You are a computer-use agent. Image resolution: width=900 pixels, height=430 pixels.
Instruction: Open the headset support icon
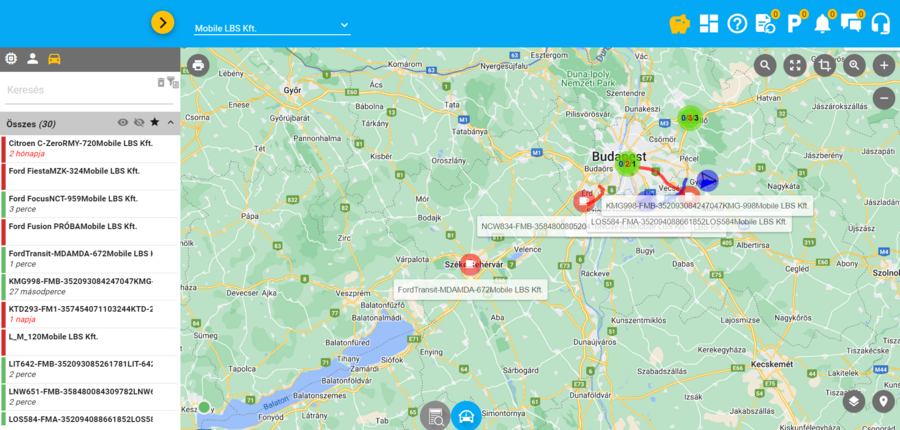[x=881, y=23]
